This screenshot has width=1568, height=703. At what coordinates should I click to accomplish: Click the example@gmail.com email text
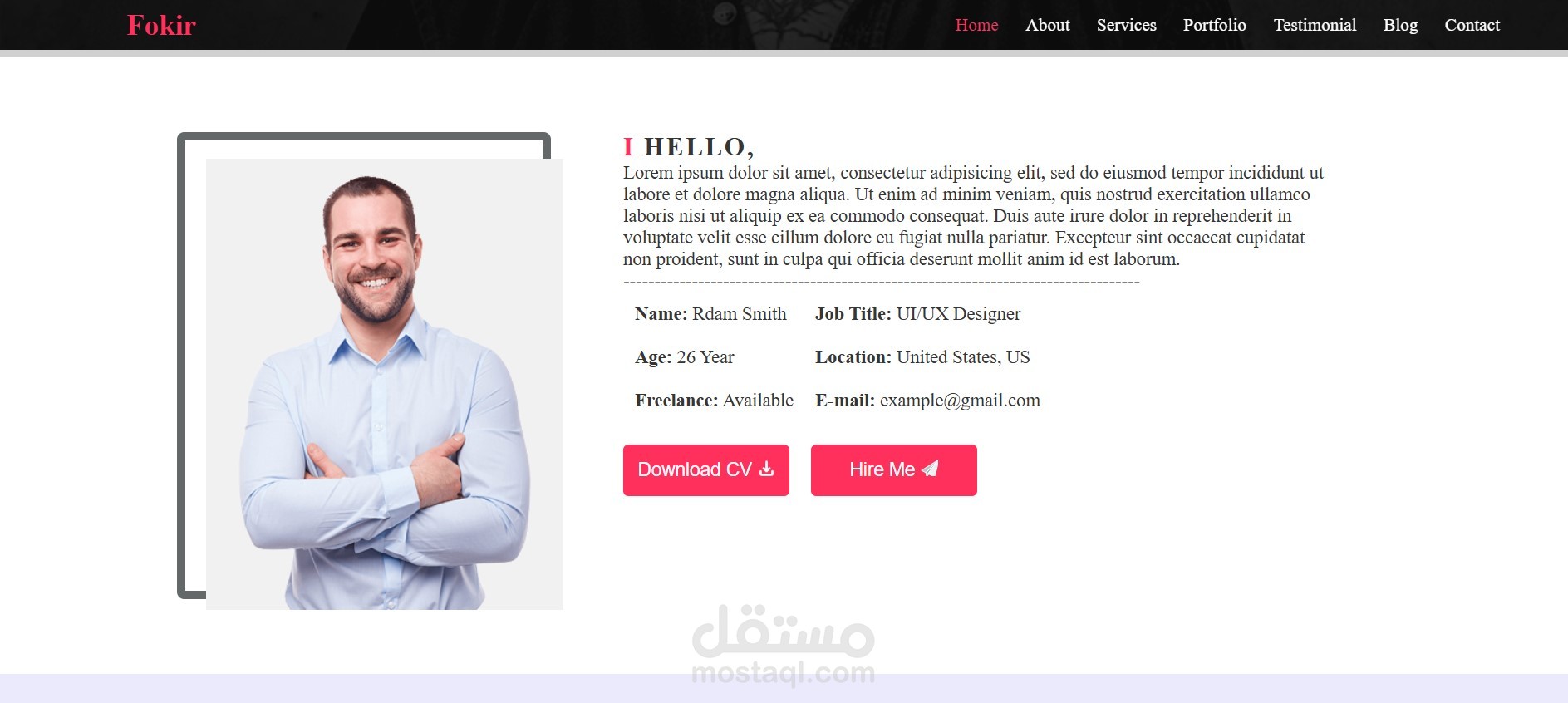click(x=960, y=401)
